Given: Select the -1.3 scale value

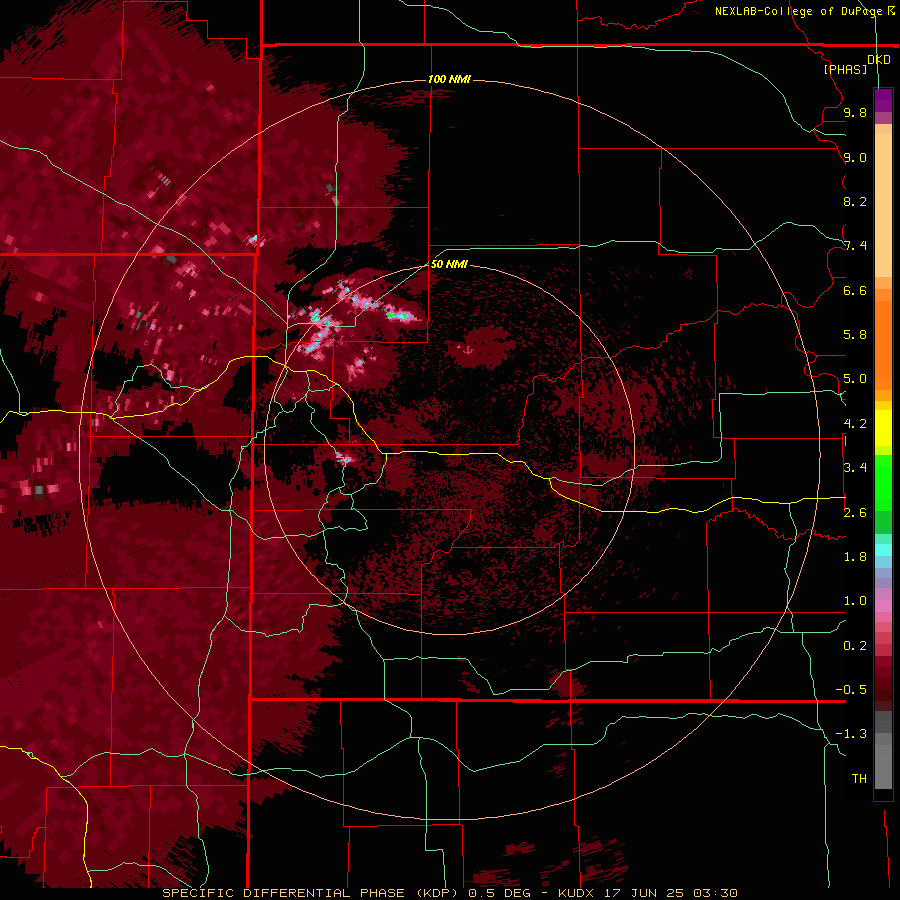Looking at the screenshot, I should (851, 734).
